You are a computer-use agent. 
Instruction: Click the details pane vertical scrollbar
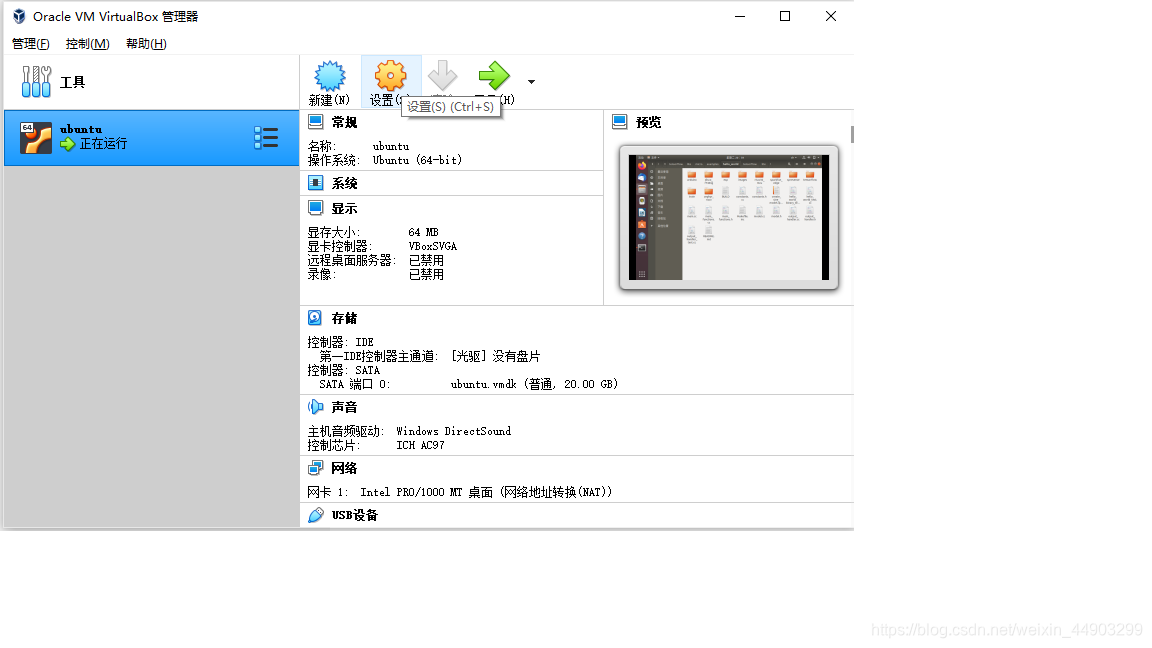[x=852, y=134]
